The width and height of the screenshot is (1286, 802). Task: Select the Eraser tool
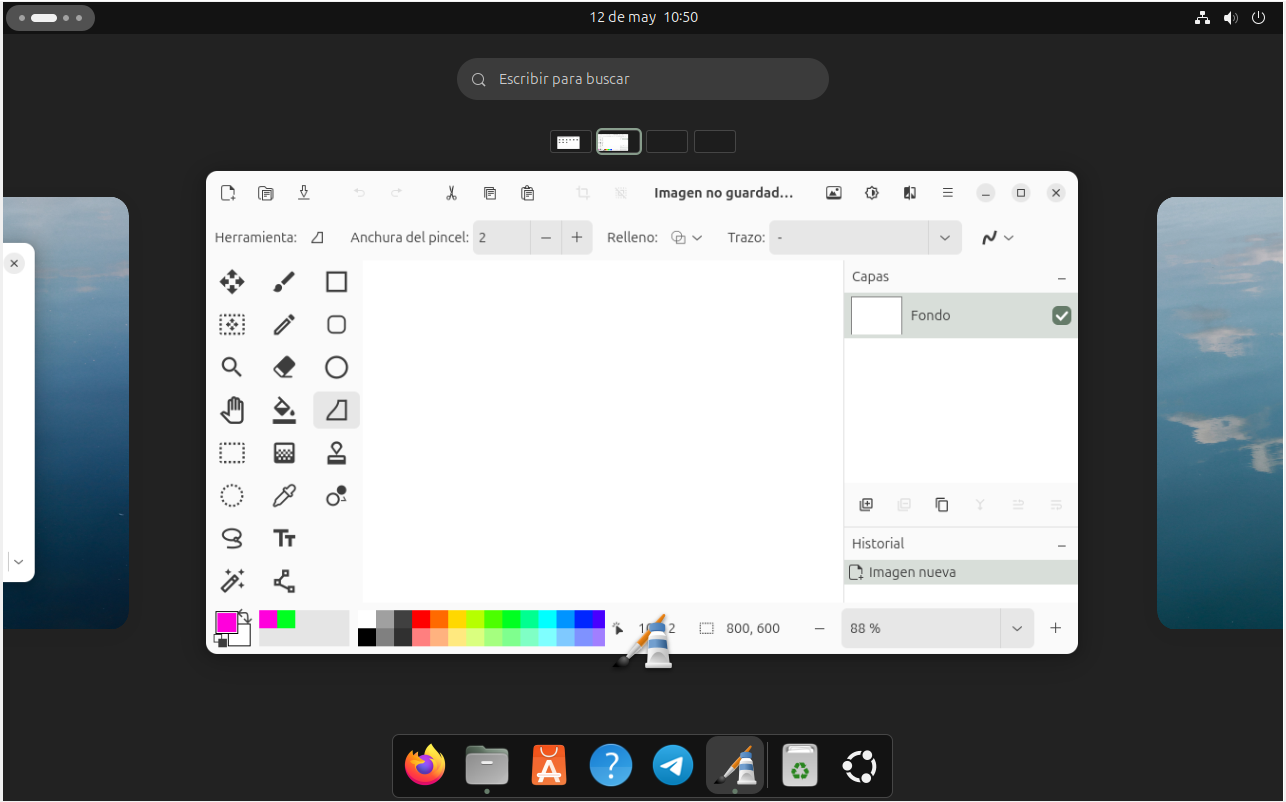tap(284, 366)
